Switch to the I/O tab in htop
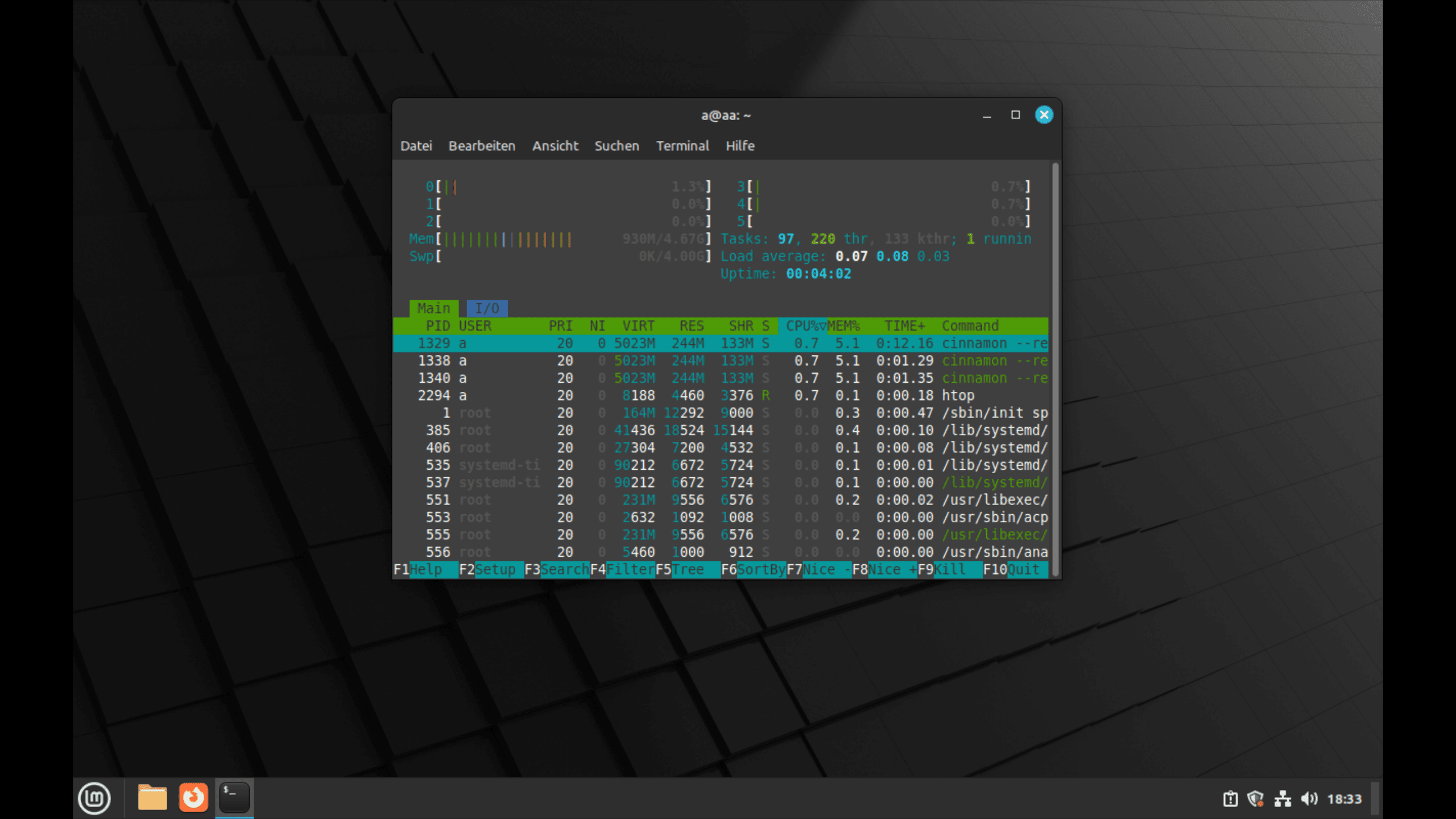This screenshot has width=1456, height=819. point(487,308)
